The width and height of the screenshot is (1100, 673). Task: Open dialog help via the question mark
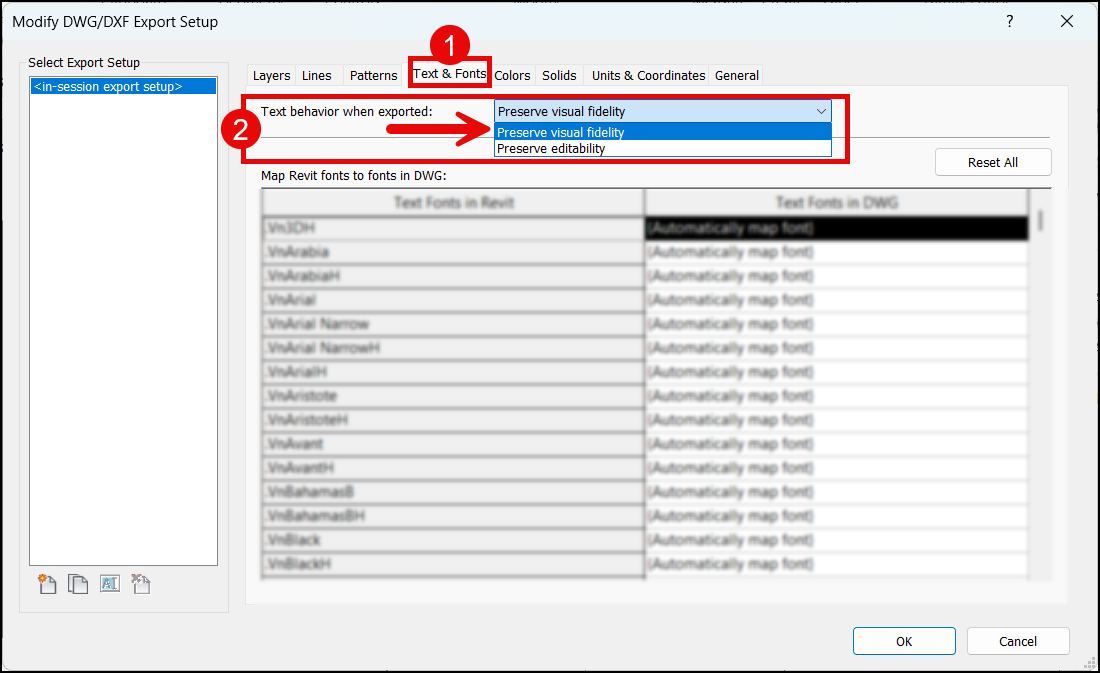1010,21
